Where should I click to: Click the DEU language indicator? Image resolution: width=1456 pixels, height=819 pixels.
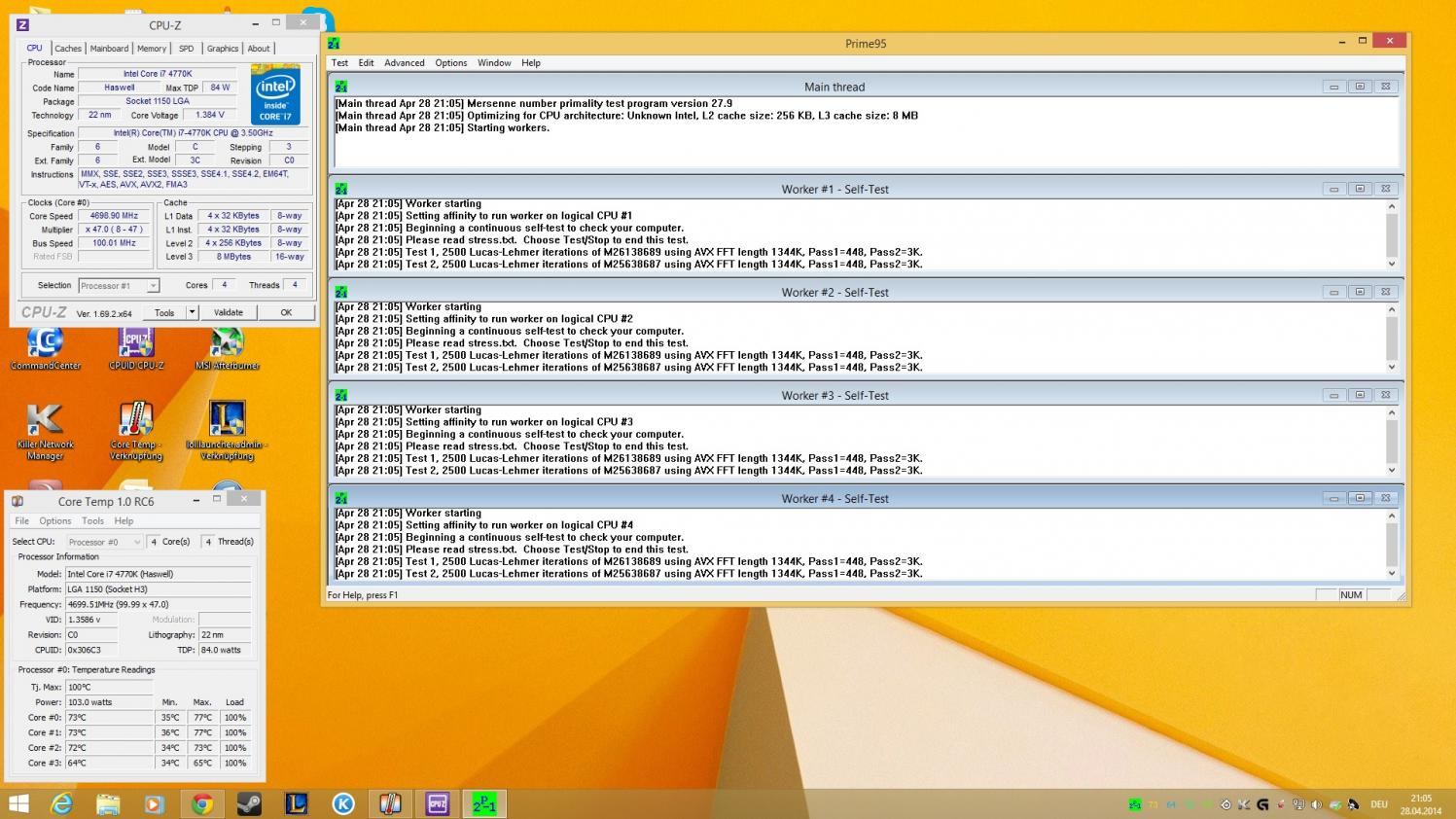coord(1378,804)
